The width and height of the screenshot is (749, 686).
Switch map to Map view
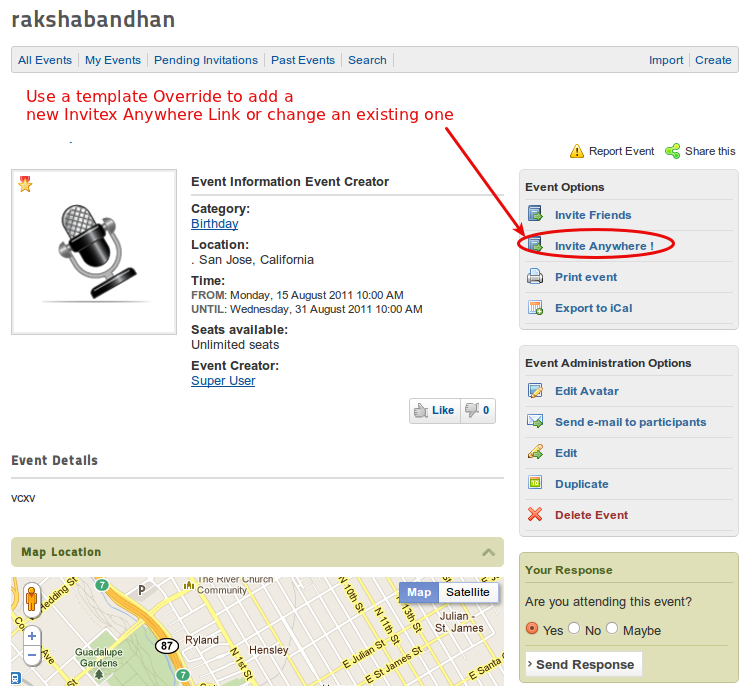(419, 592)
